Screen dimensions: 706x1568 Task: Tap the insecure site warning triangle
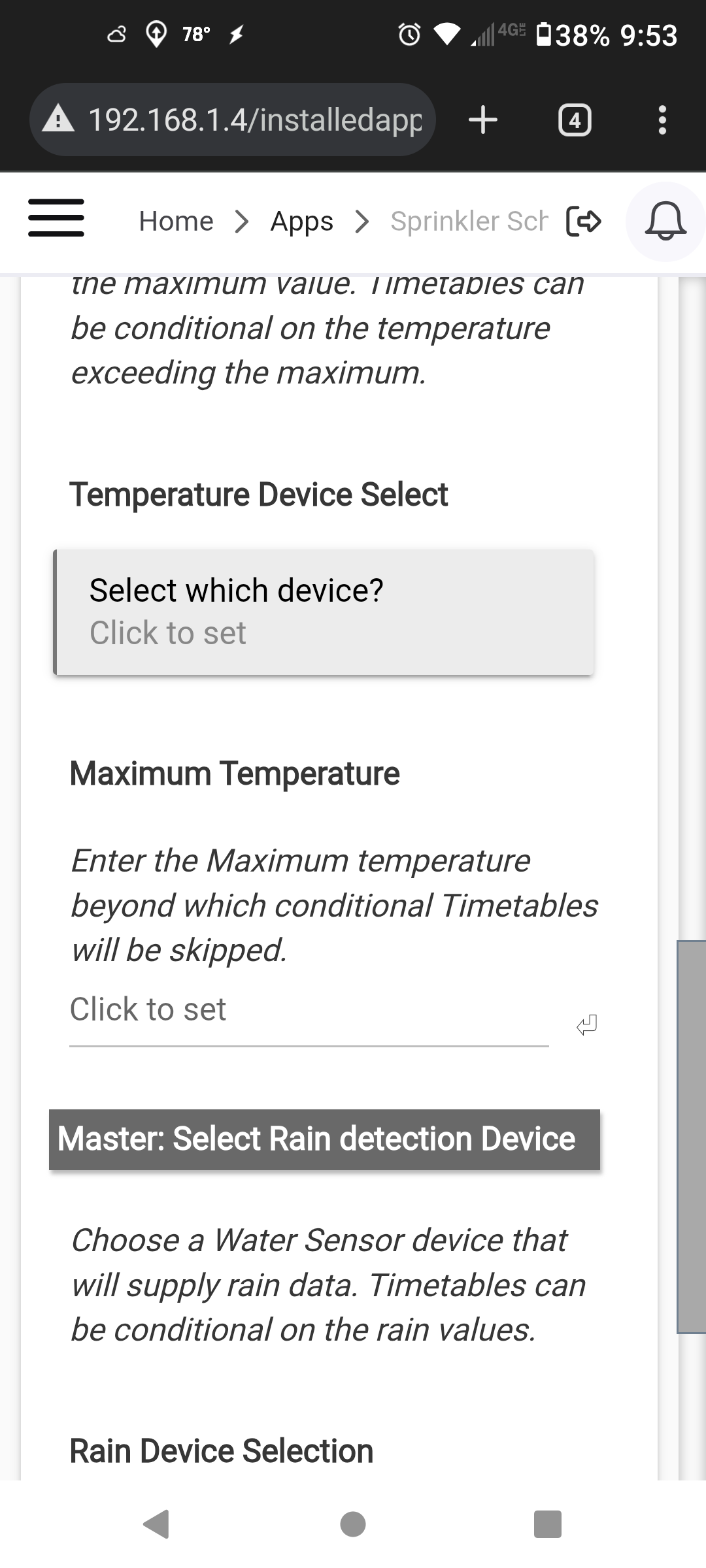(x=58, y=120)
